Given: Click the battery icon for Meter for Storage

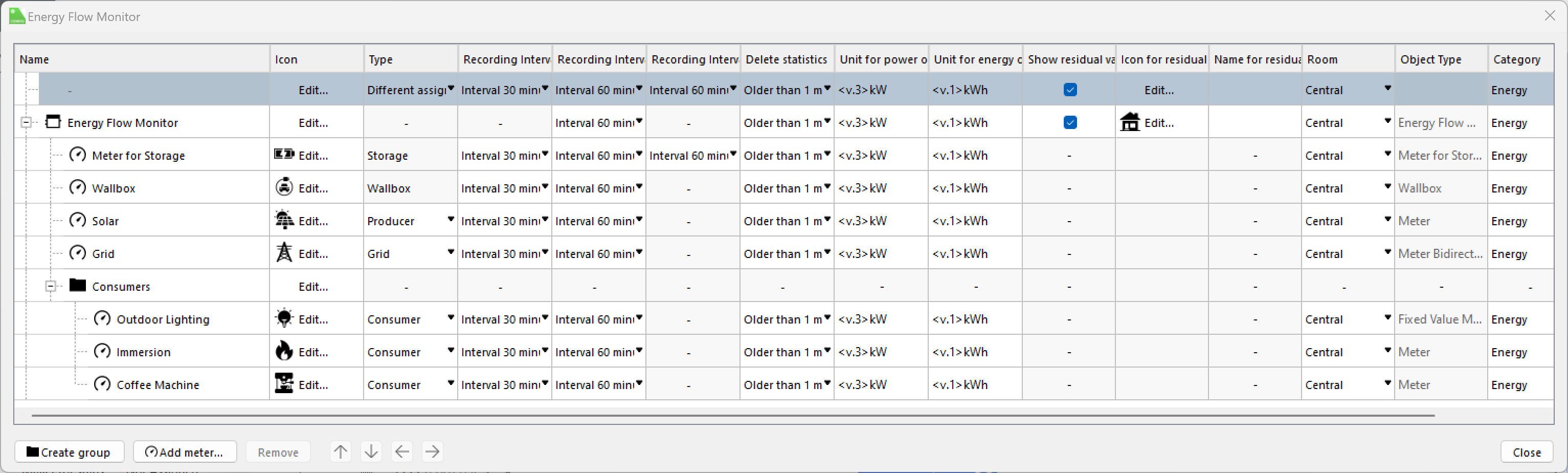Looking at the screenshot, I should (x=284, y=155).
